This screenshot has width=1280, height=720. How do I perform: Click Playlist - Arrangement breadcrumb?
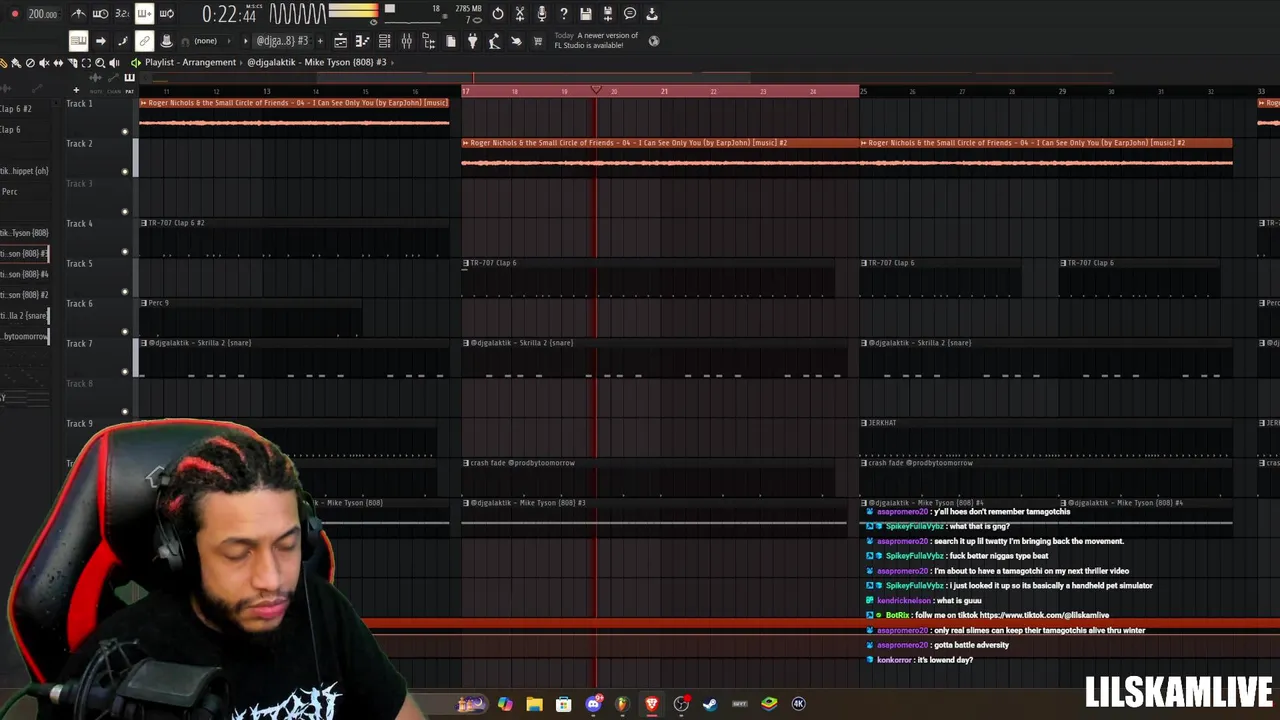coord(190,62)
